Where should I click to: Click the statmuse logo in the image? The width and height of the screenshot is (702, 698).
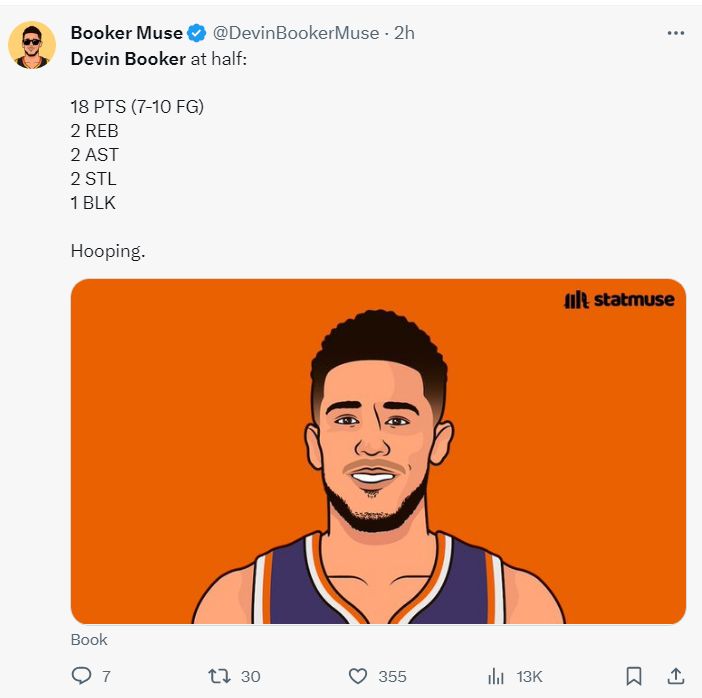pos(619,299)
